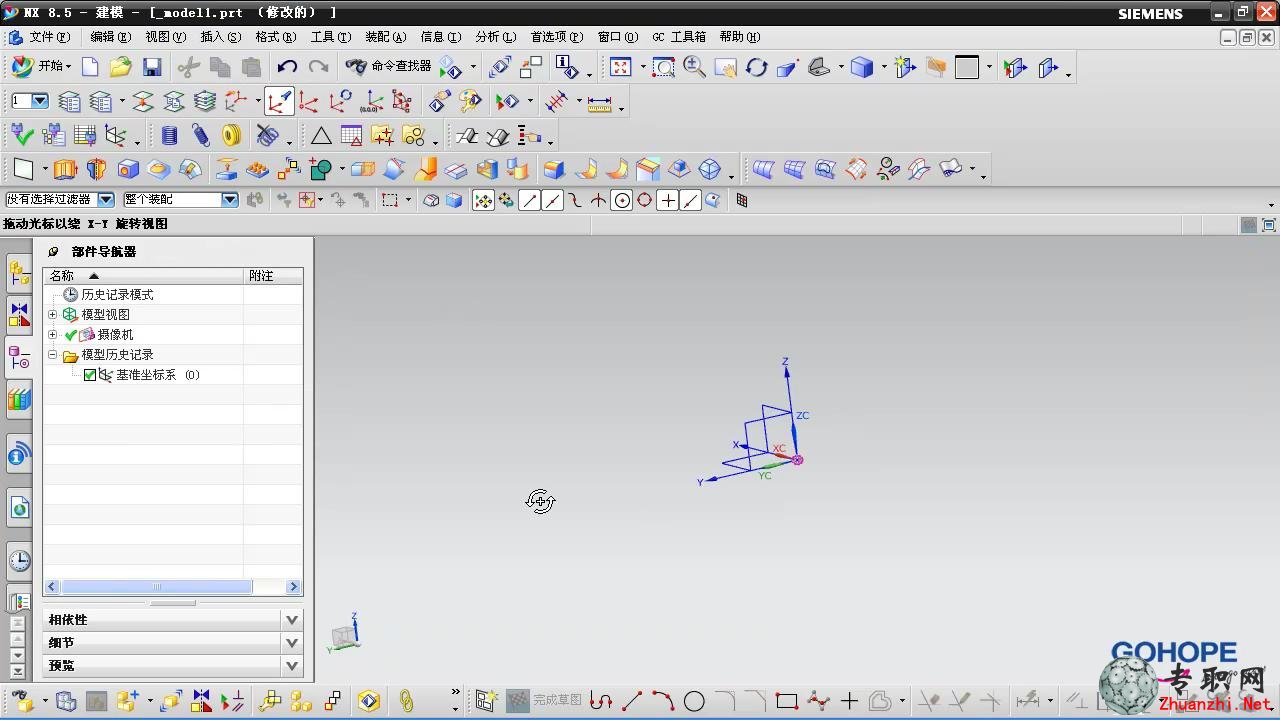Image resolution: width=1280 pixels, height=720 pixels.
Task: Toggle the snap to arc center option
Action: 622,200
